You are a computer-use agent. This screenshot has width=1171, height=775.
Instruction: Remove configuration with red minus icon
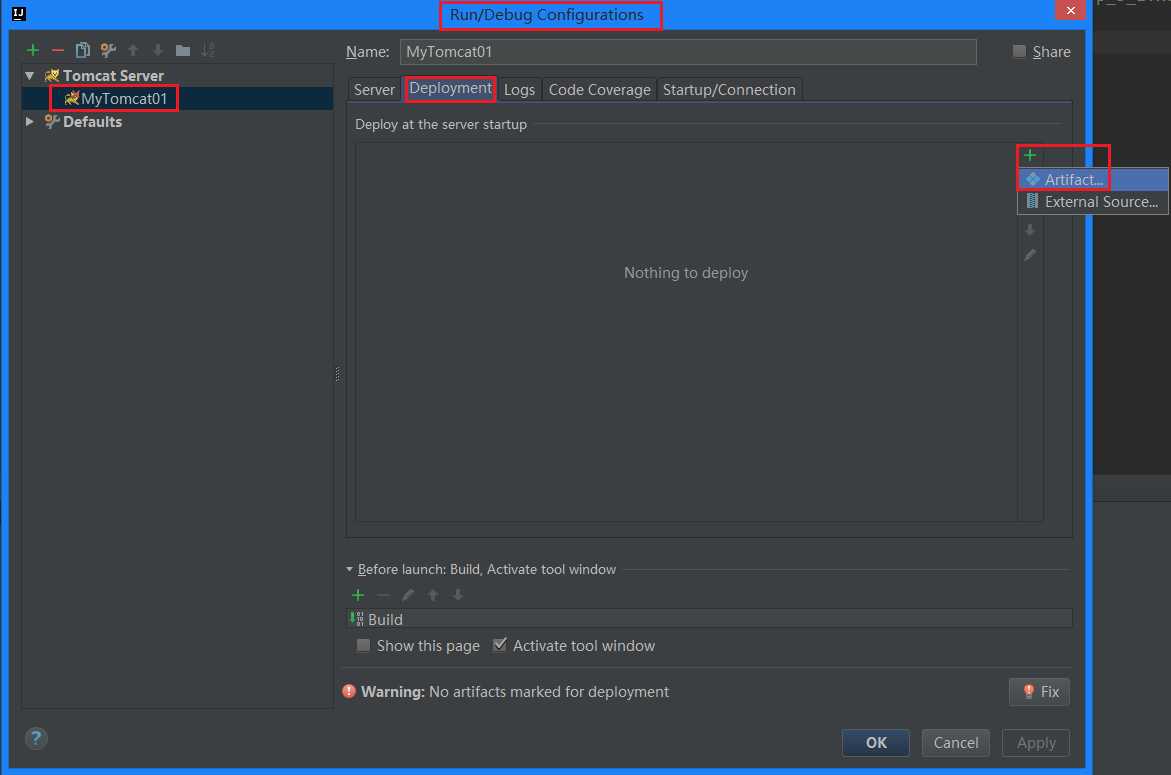(58, 50)
